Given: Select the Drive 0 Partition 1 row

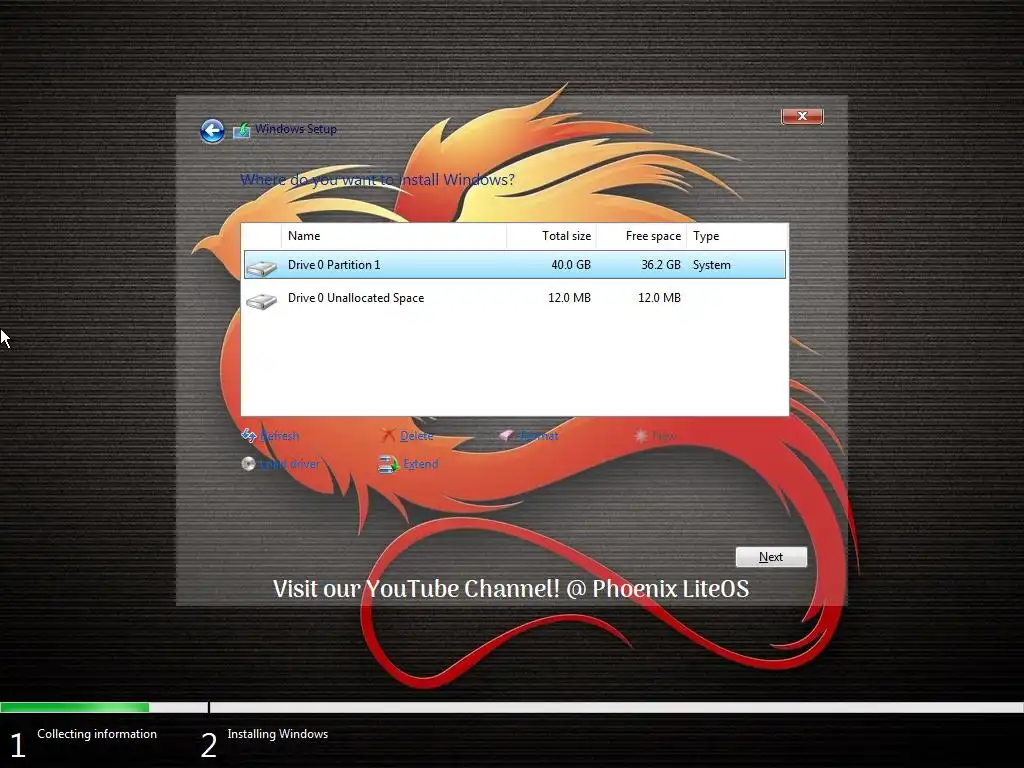Looking at the screenshot, I should pos(515,264).
